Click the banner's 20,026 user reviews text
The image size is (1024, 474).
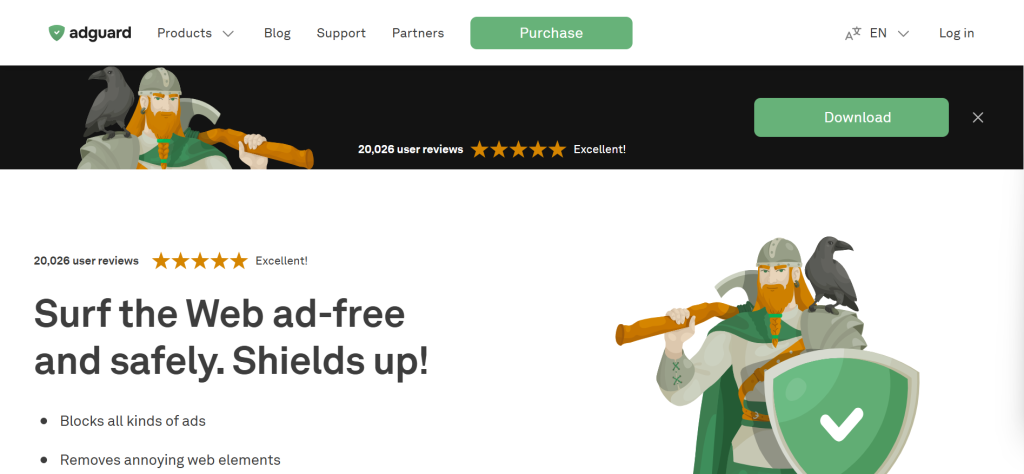tap(410, 150)
